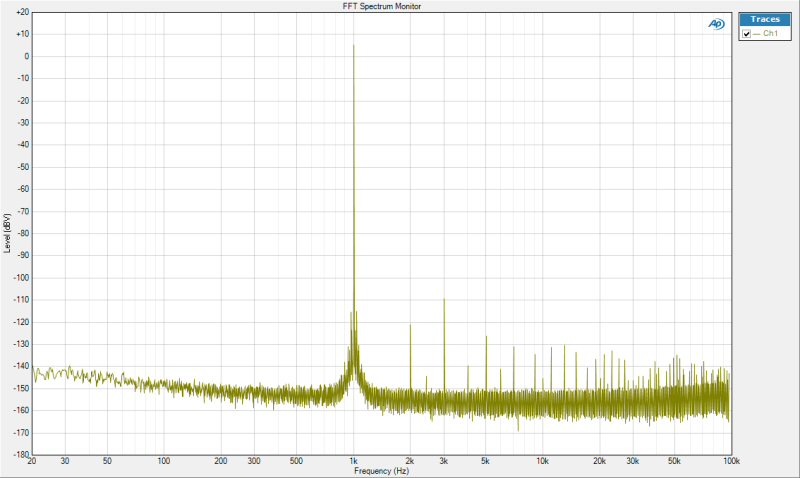Click the 50k frequency axis tick label
This screenshot has width=800, height=478.
click(674, 461)
